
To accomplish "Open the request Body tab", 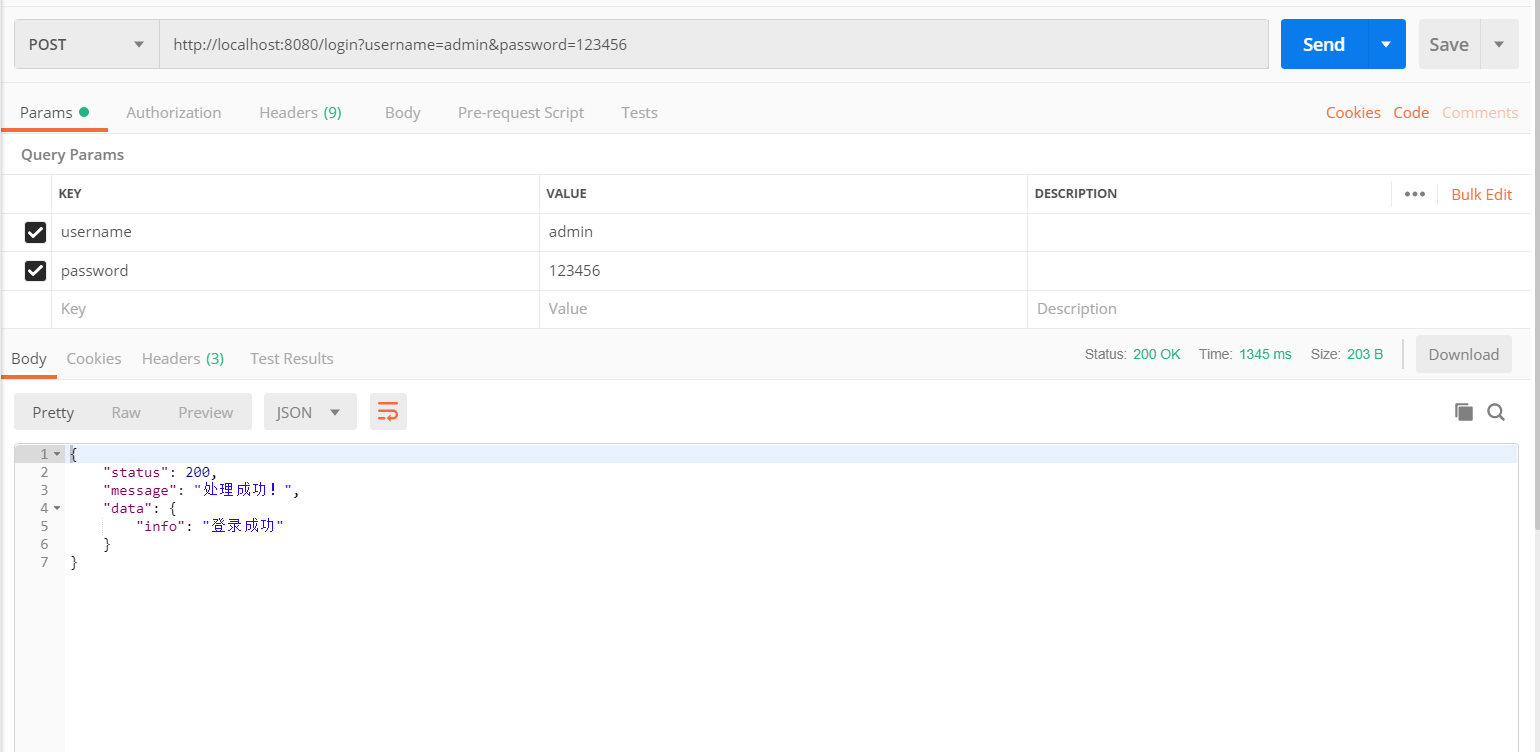I will 403,112.
